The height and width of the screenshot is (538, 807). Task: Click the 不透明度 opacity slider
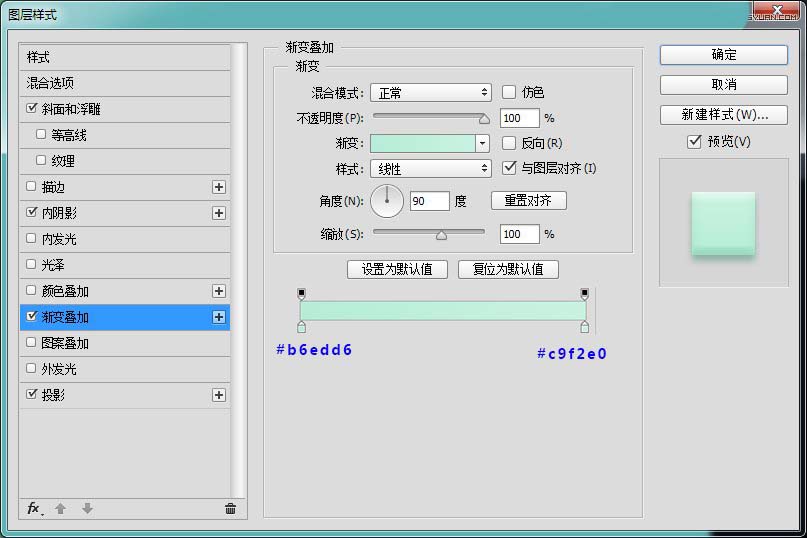pyautogui.click(x=430, y=118)
